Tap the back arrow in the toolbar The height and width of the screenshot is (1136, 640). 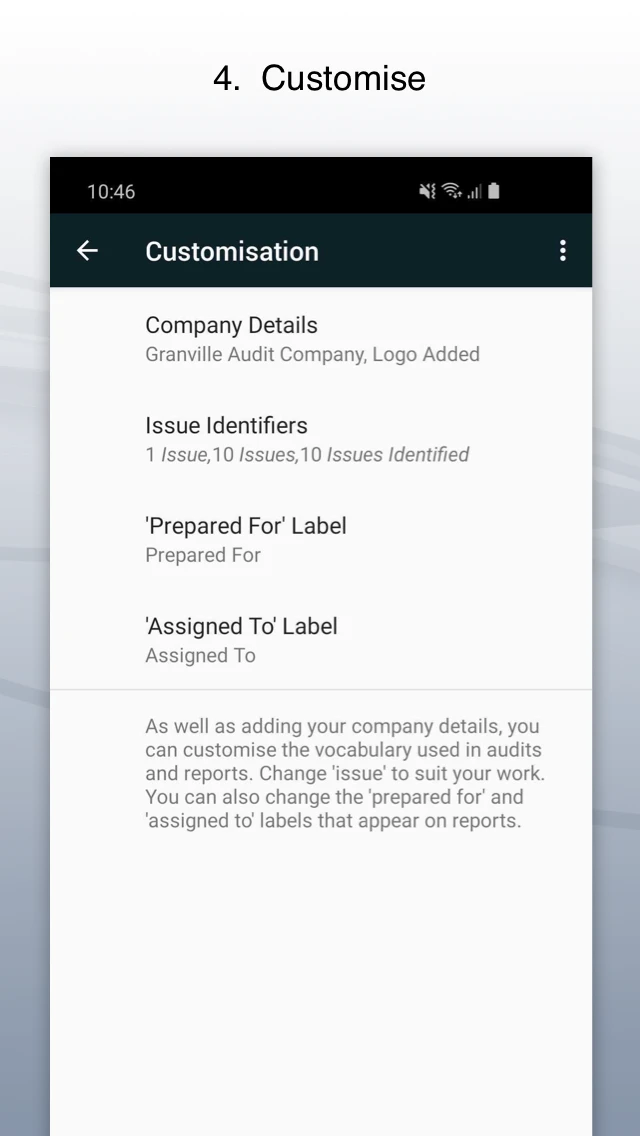[x=88, y=251]
